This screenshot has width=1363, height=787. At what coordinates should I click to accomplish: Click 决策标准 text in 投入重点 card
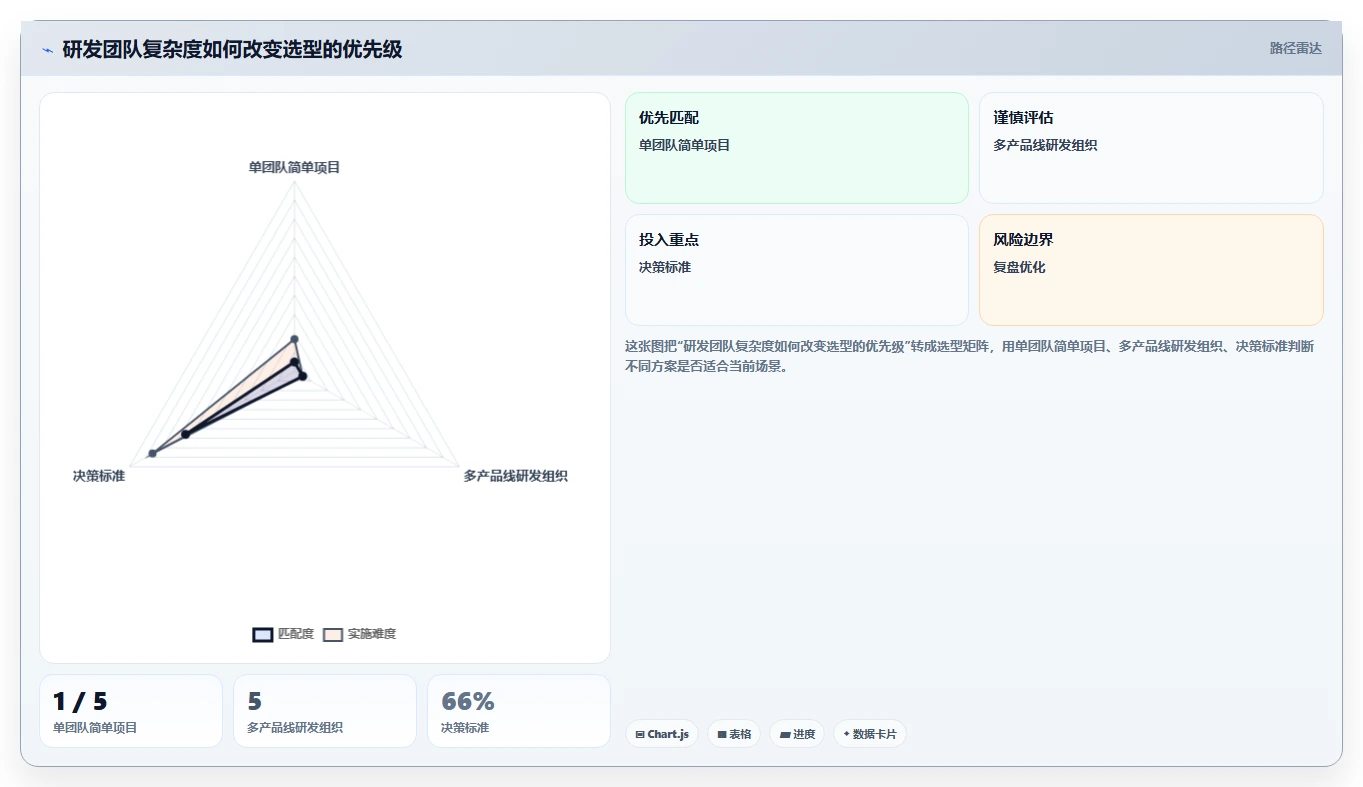pyautogui.click(x=665, y=267)
